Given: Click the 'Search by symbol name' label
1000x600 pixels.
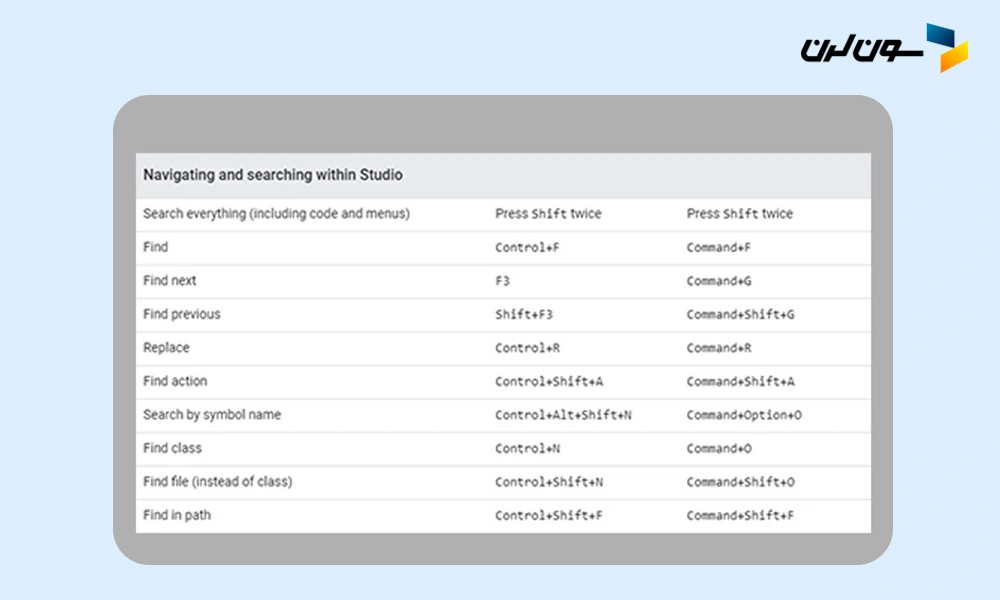Looking at the screenshot, I should [x=212, y=415].
